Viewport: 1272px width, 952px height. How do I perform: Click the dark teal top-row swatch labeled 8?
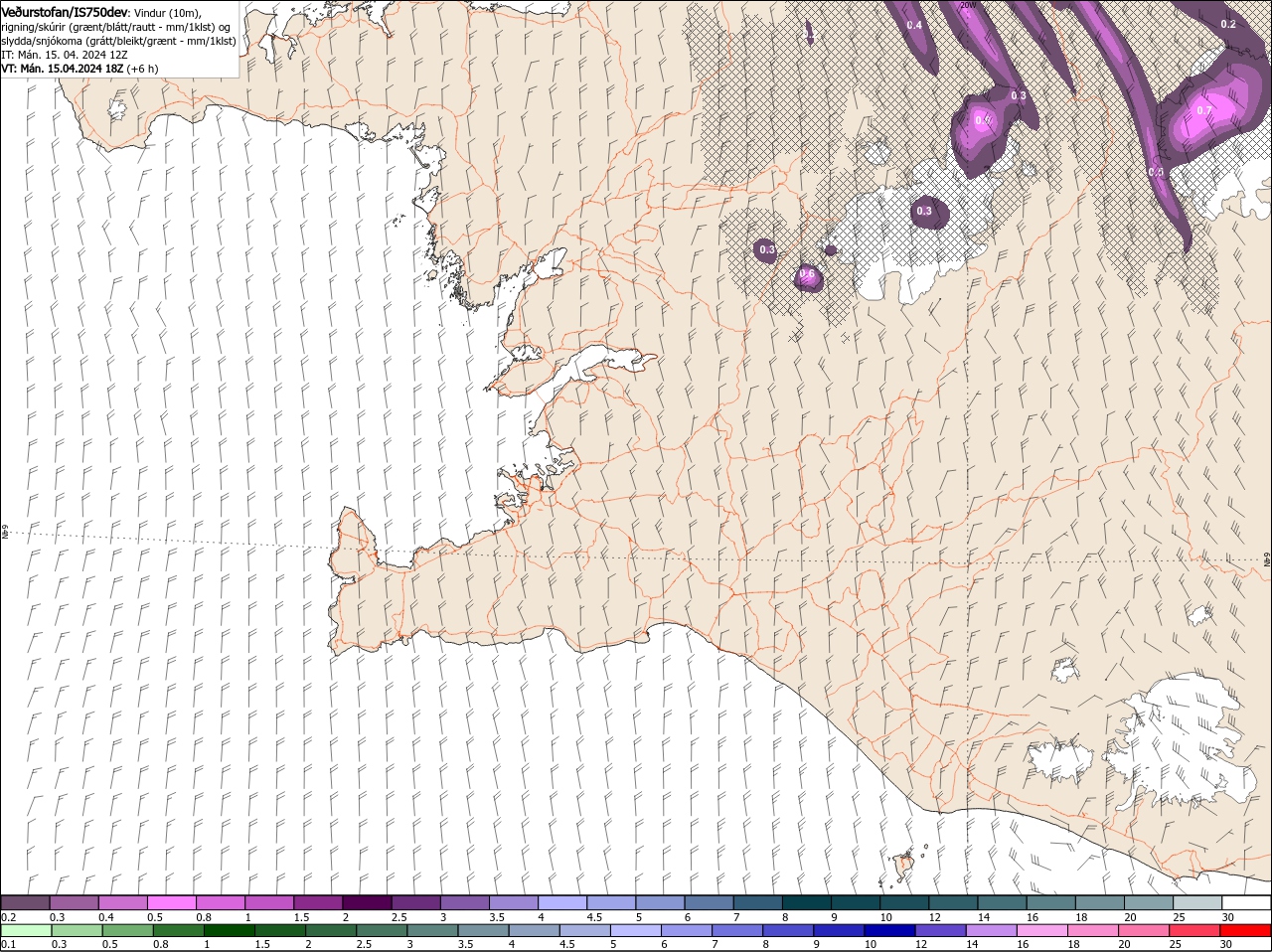coord(807,903)
